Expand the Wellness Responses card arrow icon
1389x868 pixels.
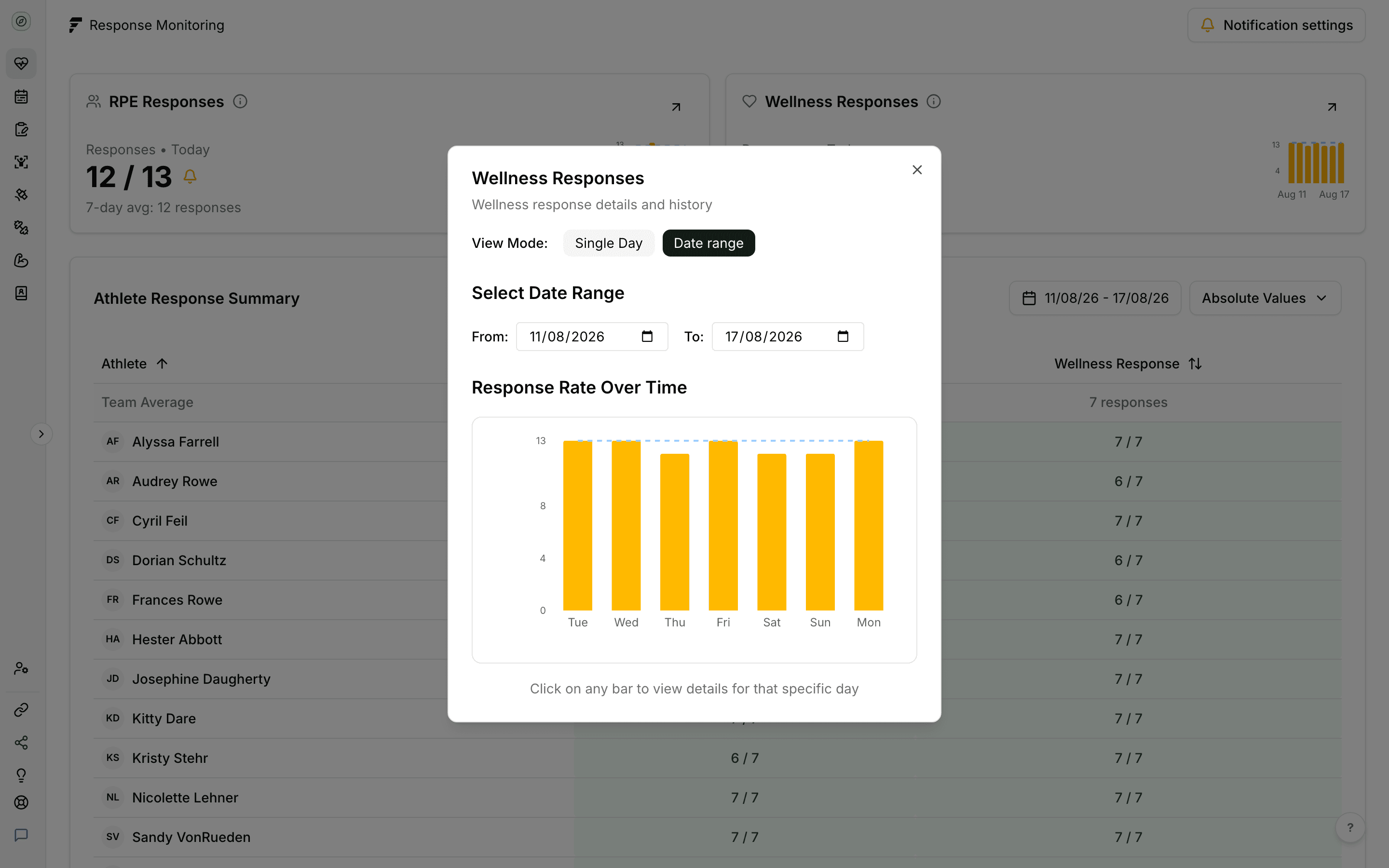(1332, 108)
